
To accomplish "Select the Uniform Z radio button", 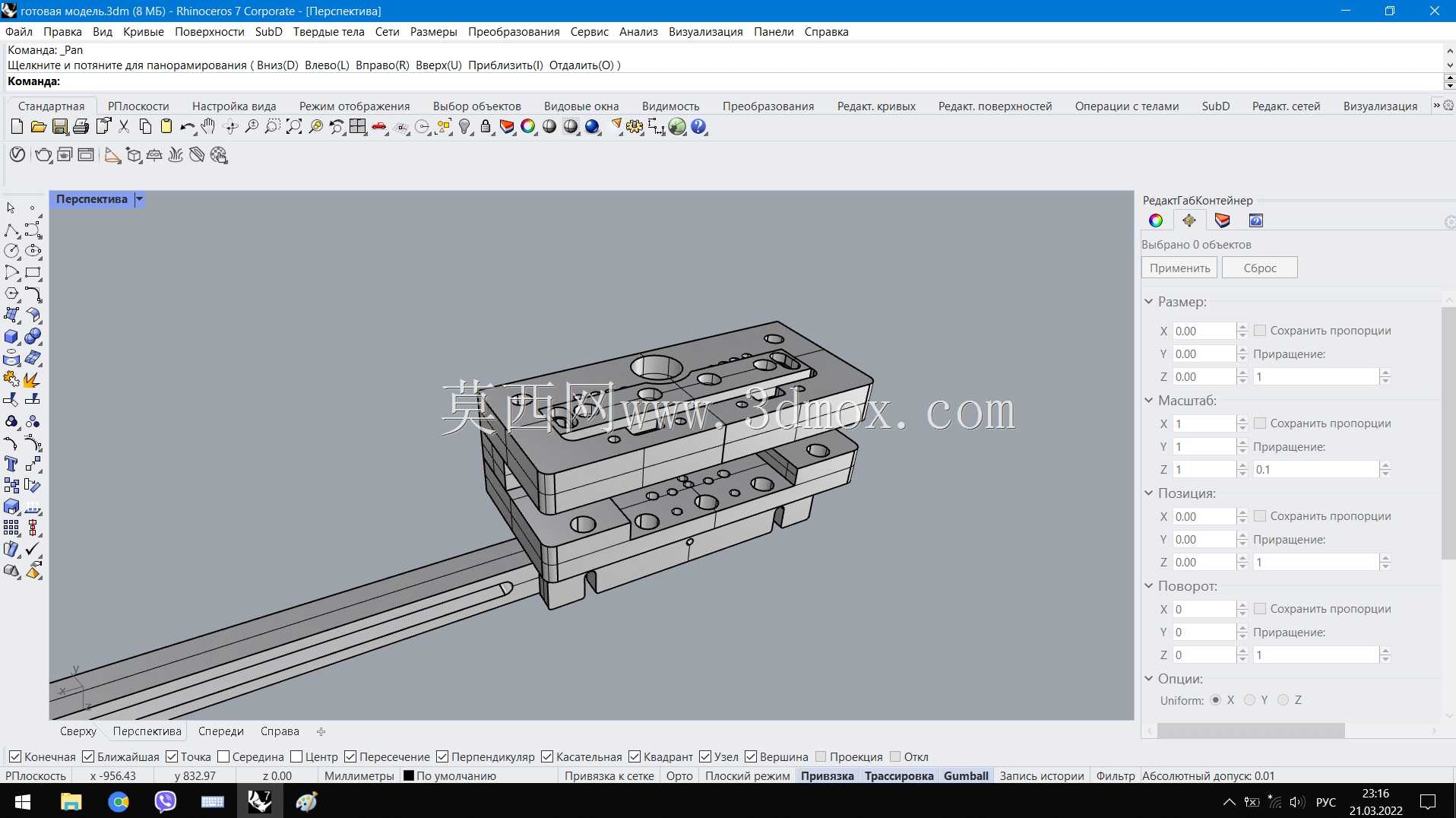I will click(1283, 700).
